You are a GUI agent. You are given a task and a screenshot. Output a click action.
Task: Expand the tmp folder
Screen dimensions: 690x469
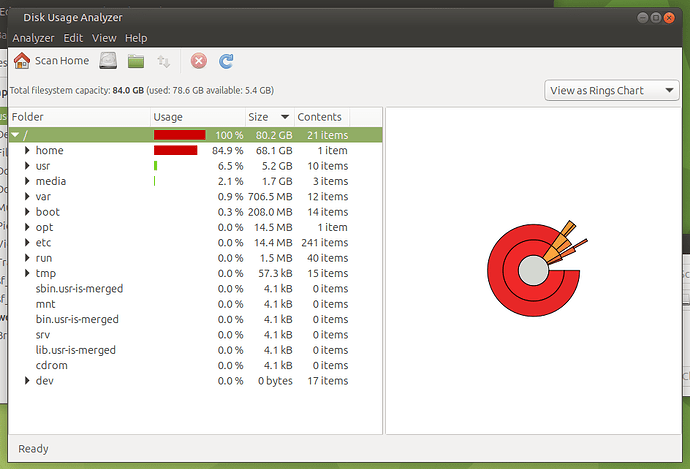pos(27,273)
